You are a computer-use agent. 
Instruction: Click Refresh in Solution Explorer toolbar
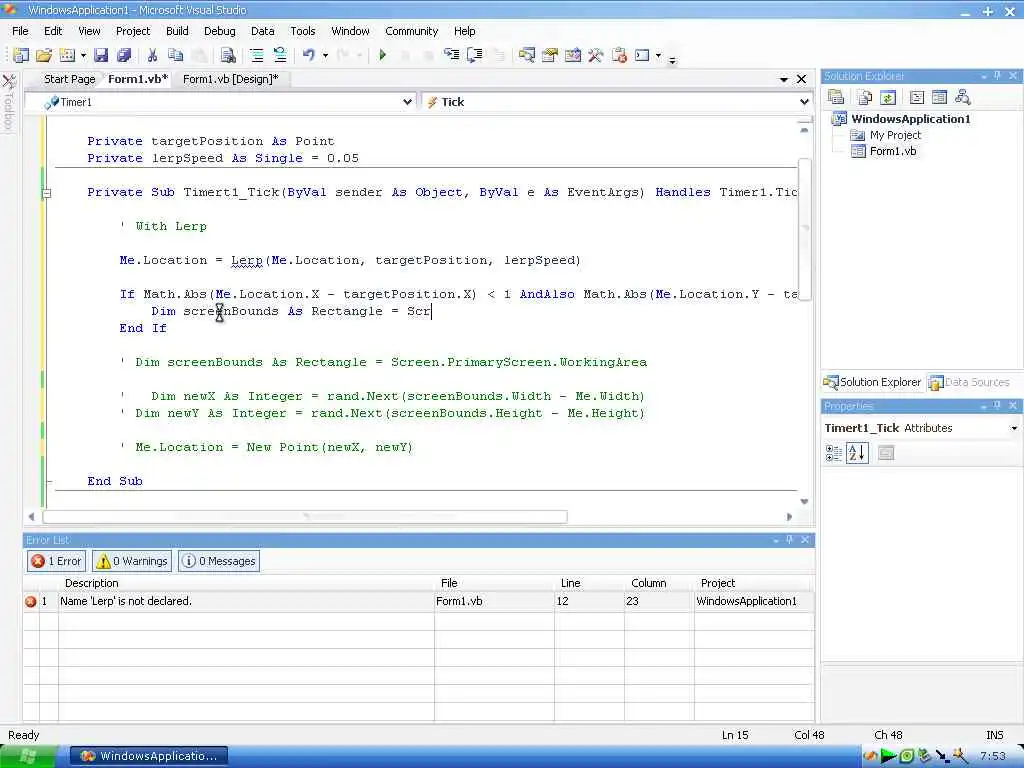point(888,97)
